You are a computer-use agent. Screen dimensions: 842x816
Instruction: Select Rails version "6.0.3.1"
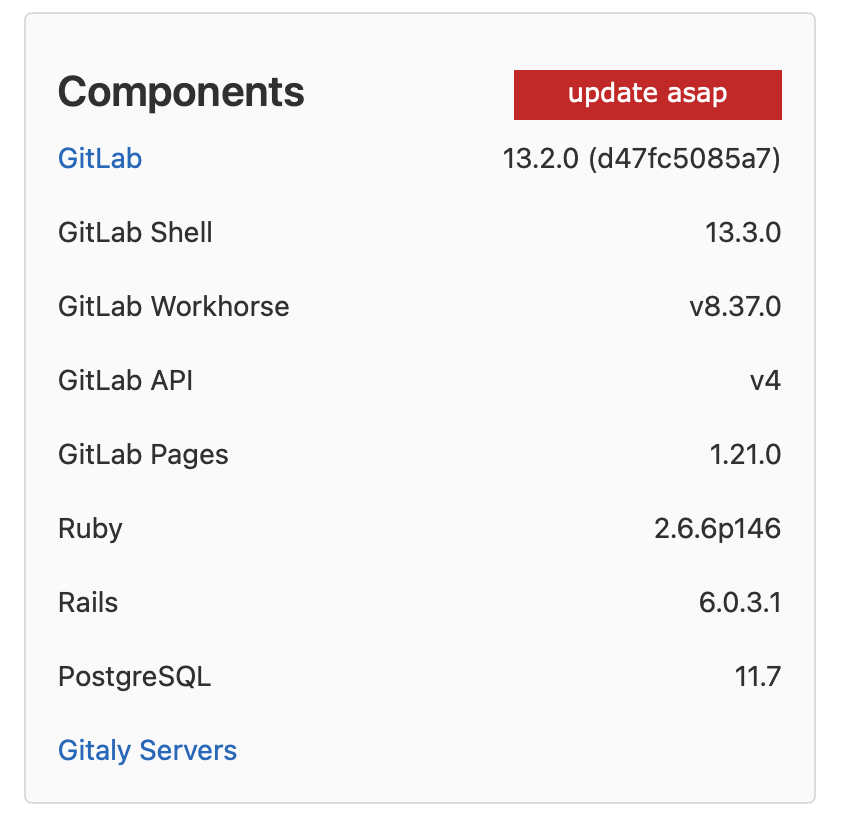[x=739, y=602]
